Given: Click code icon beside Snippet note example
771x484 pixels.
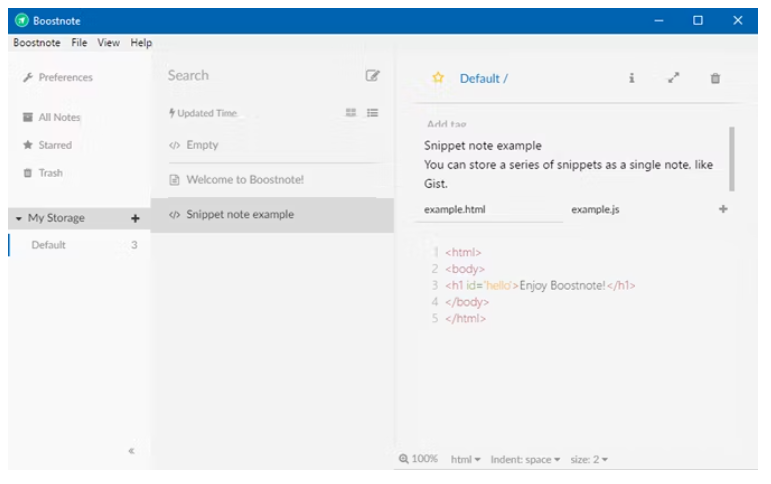Looking at the screenshot, I should (174, 214).
